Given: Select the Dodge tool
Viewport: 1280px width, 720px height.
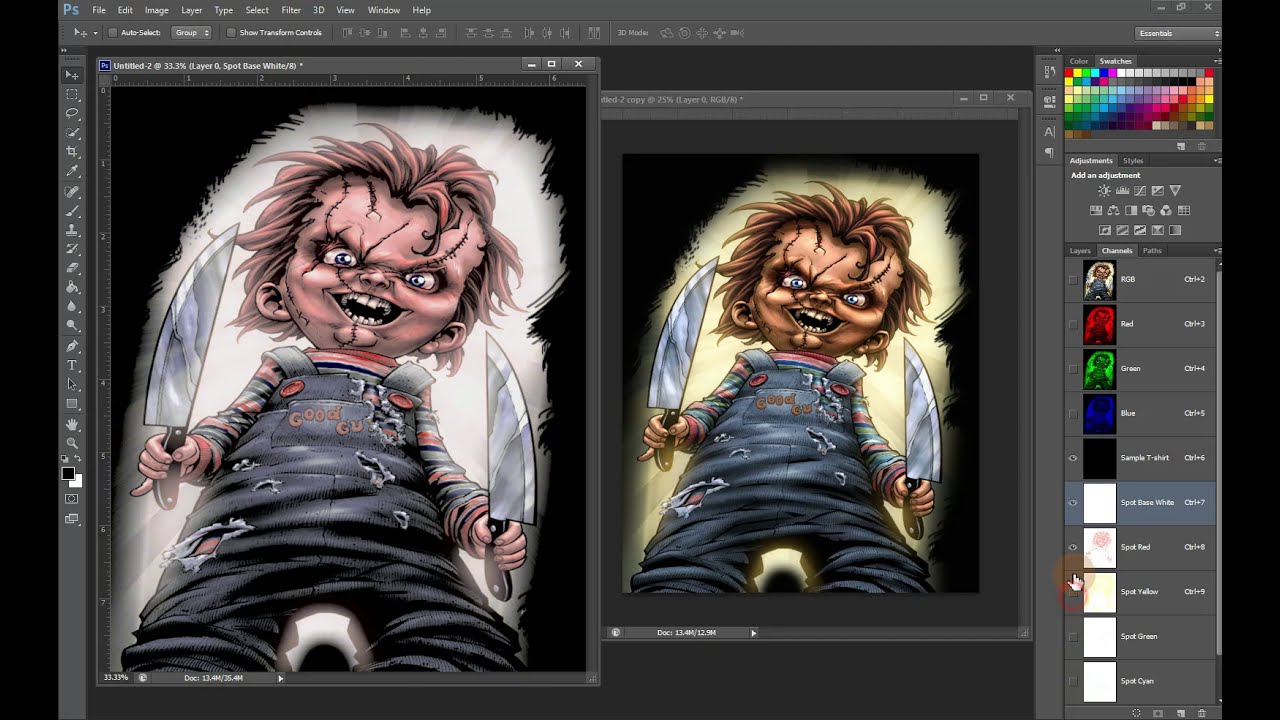Looking at the screenshot, I should click(x=72, y=325).
